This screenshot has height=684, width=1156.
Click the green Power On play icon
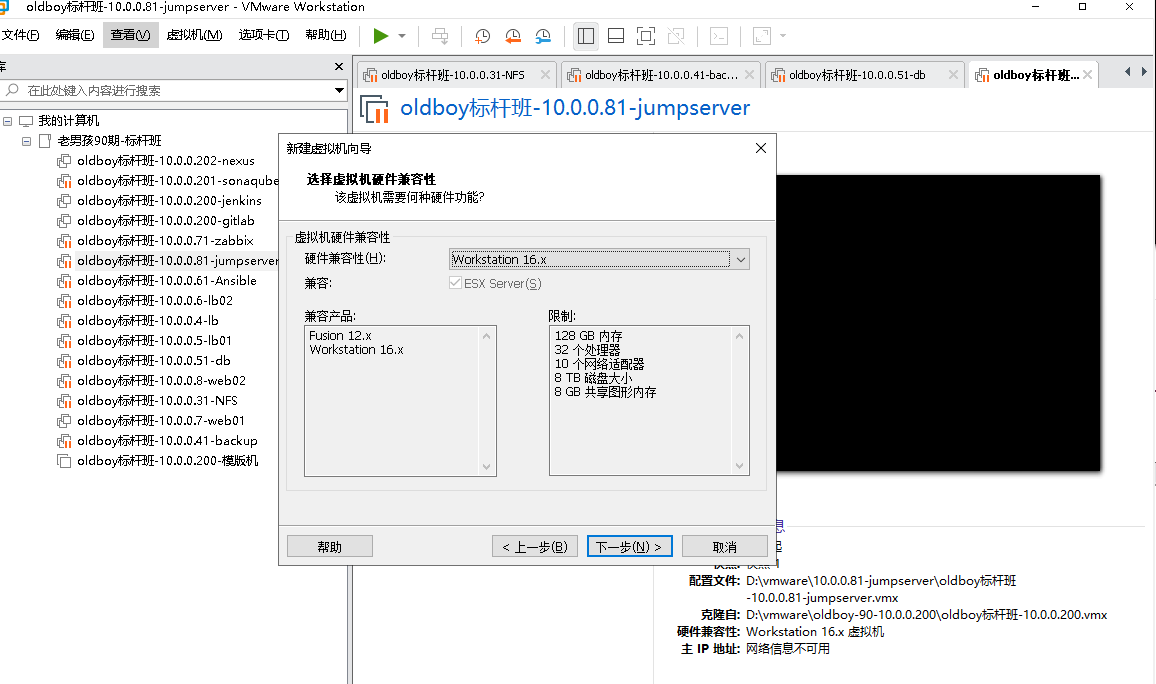click(380, 35)
